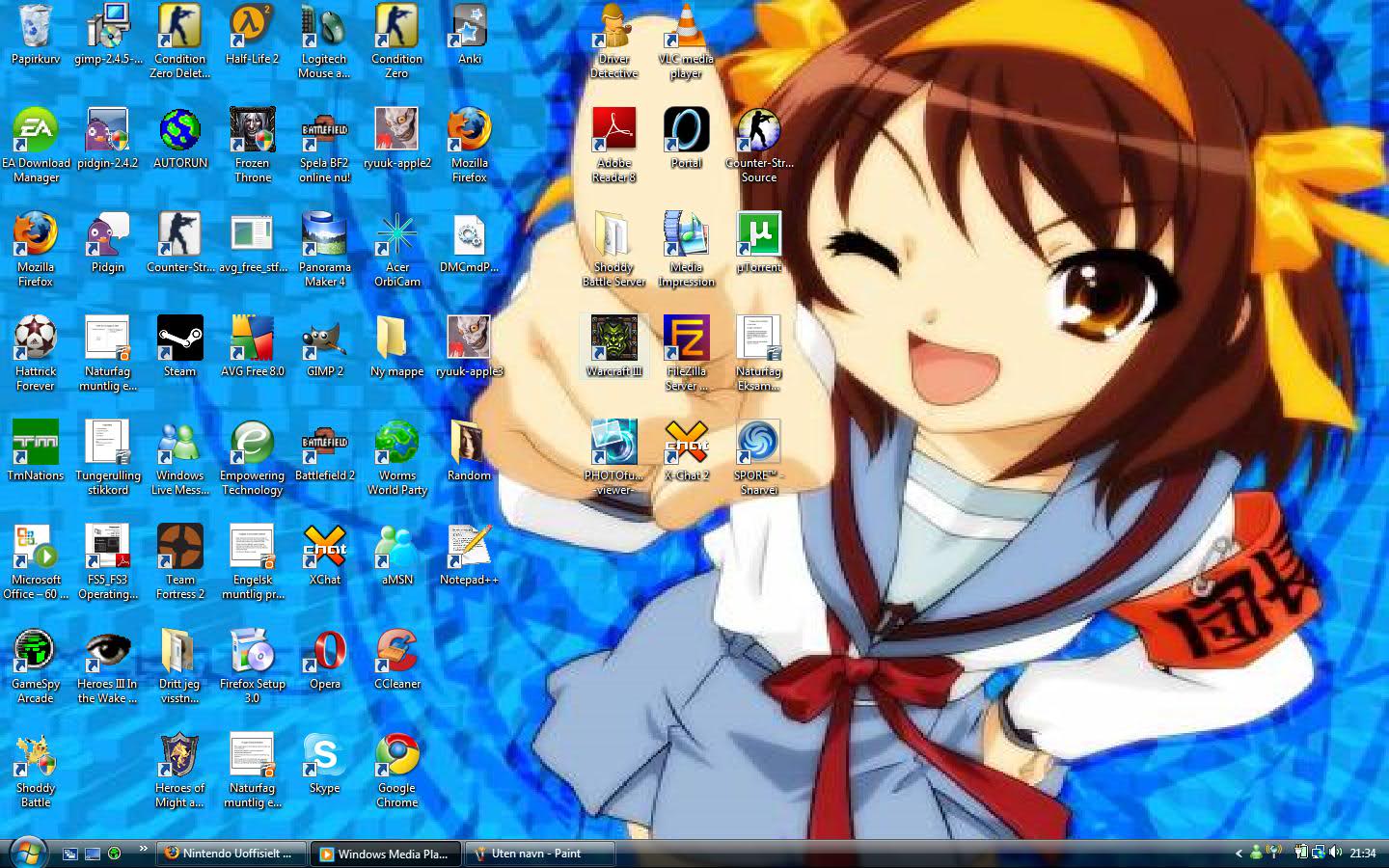This screenshot has width=1389, height=868.
Task: Open the Google Chrome shortcut
Action: coord(396,756)
